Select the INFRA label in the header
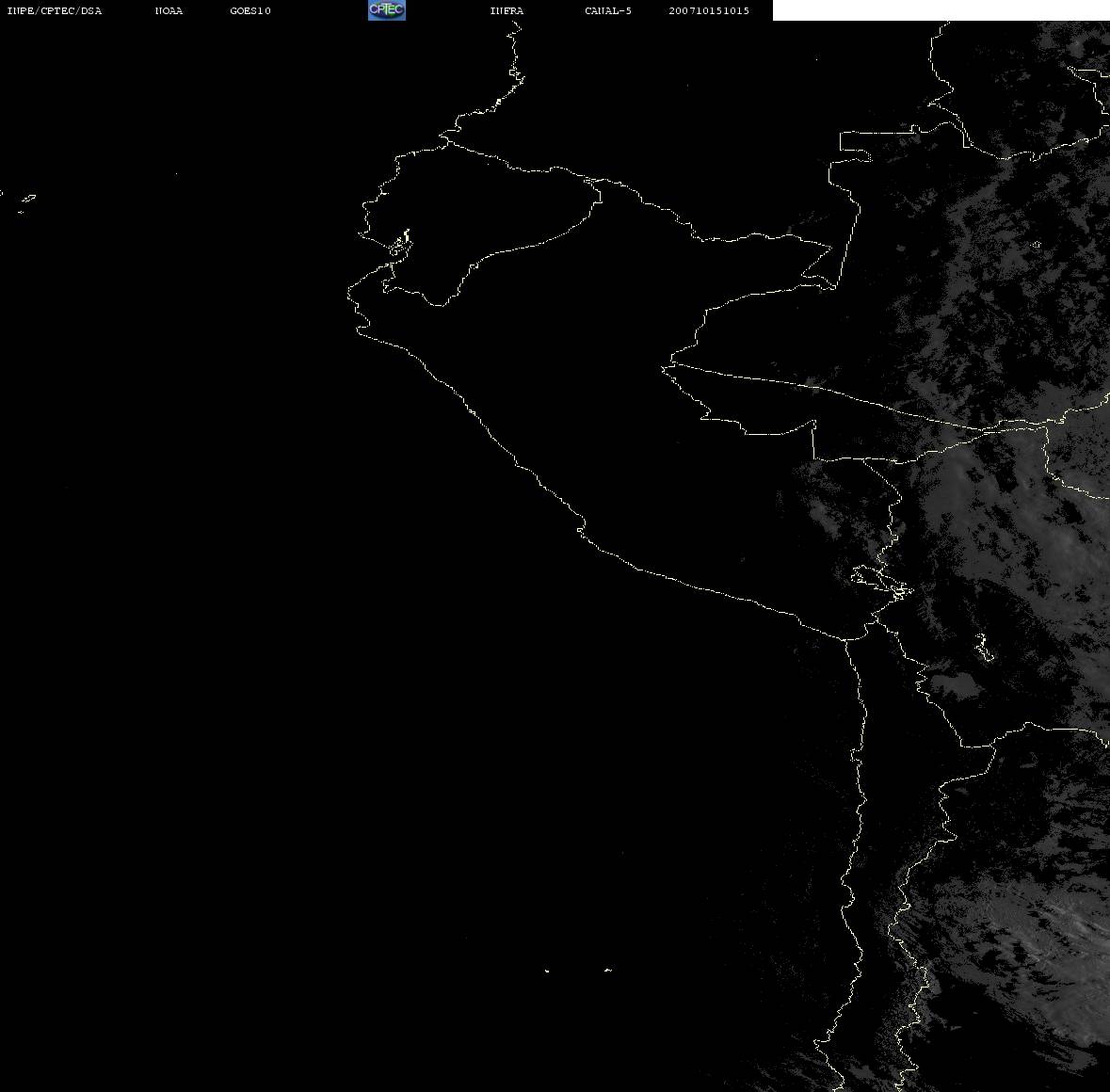Image resolution: width=1110 pixels, height=1092 pixels. (x=507, y=10)
